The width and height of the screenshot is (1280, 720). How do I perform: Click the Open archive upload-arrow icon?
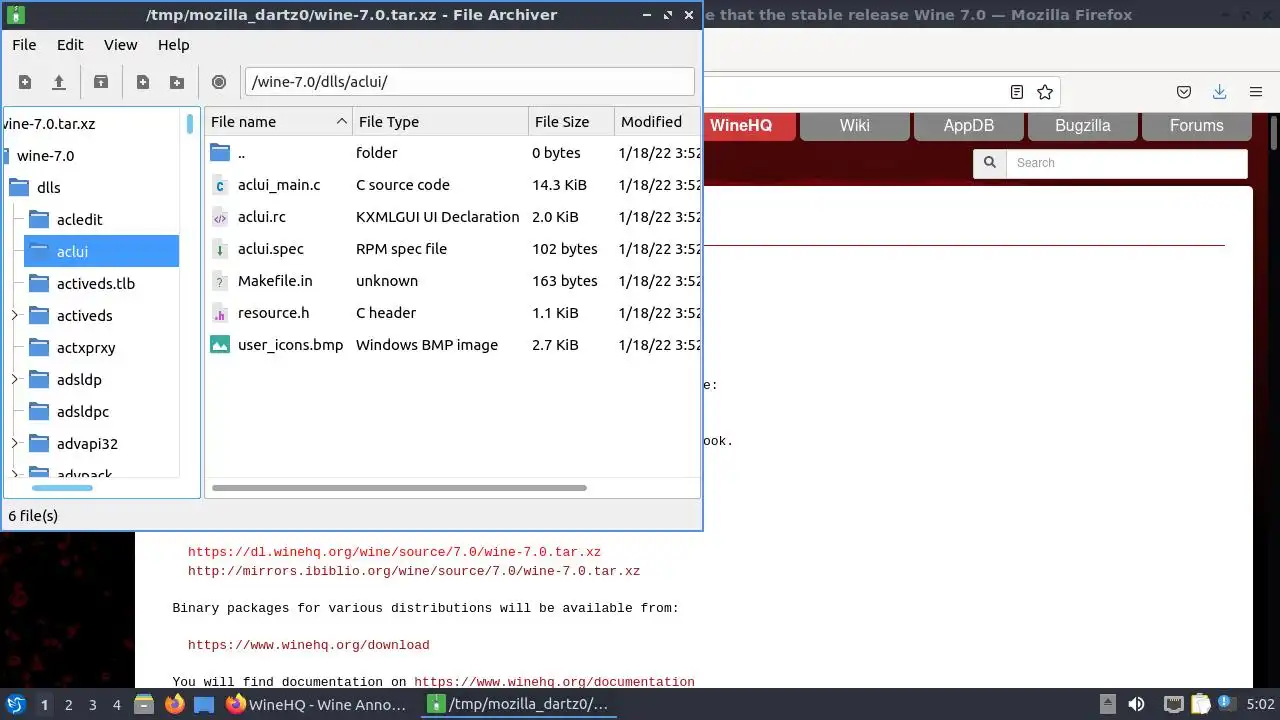tap(59, 82)
